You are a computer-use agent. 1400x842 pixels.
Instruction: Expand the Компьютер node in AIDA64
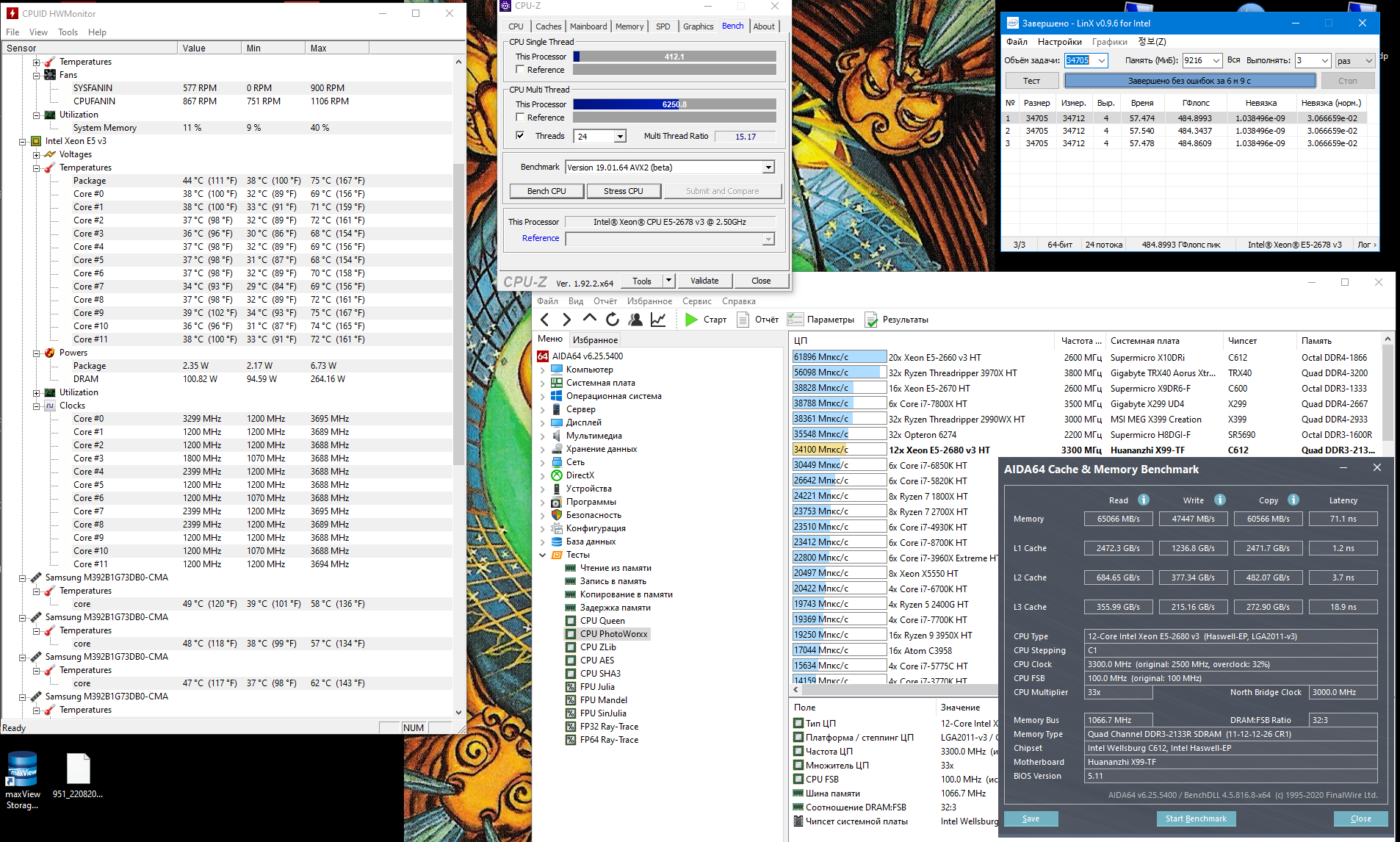pyautogui.click(x=543, y=370)
